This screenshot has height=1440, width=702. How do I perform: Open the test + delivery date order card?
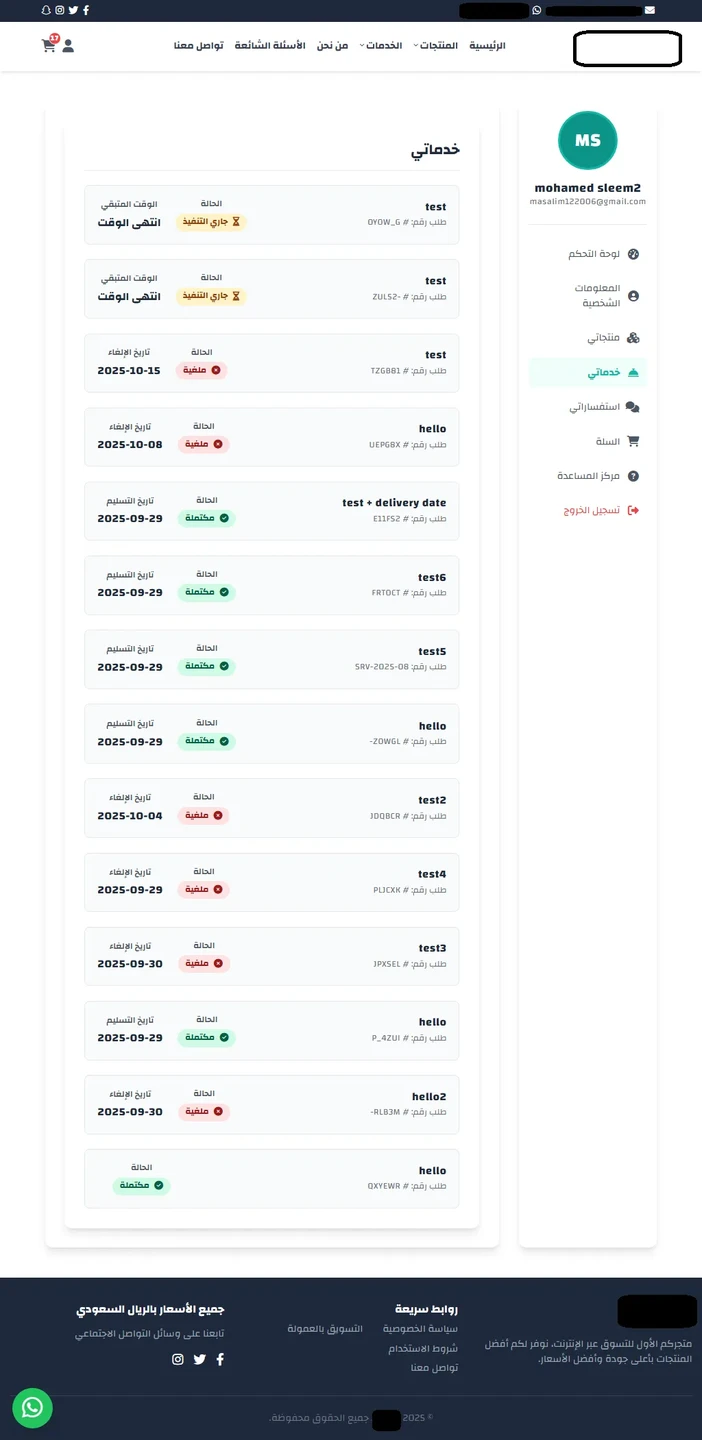(x=271, y=511)
